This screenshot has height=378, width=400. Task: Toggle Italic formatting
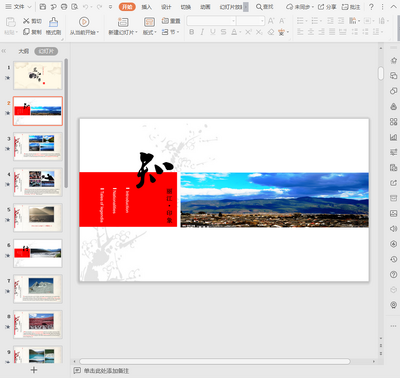(x=202, y=32)
